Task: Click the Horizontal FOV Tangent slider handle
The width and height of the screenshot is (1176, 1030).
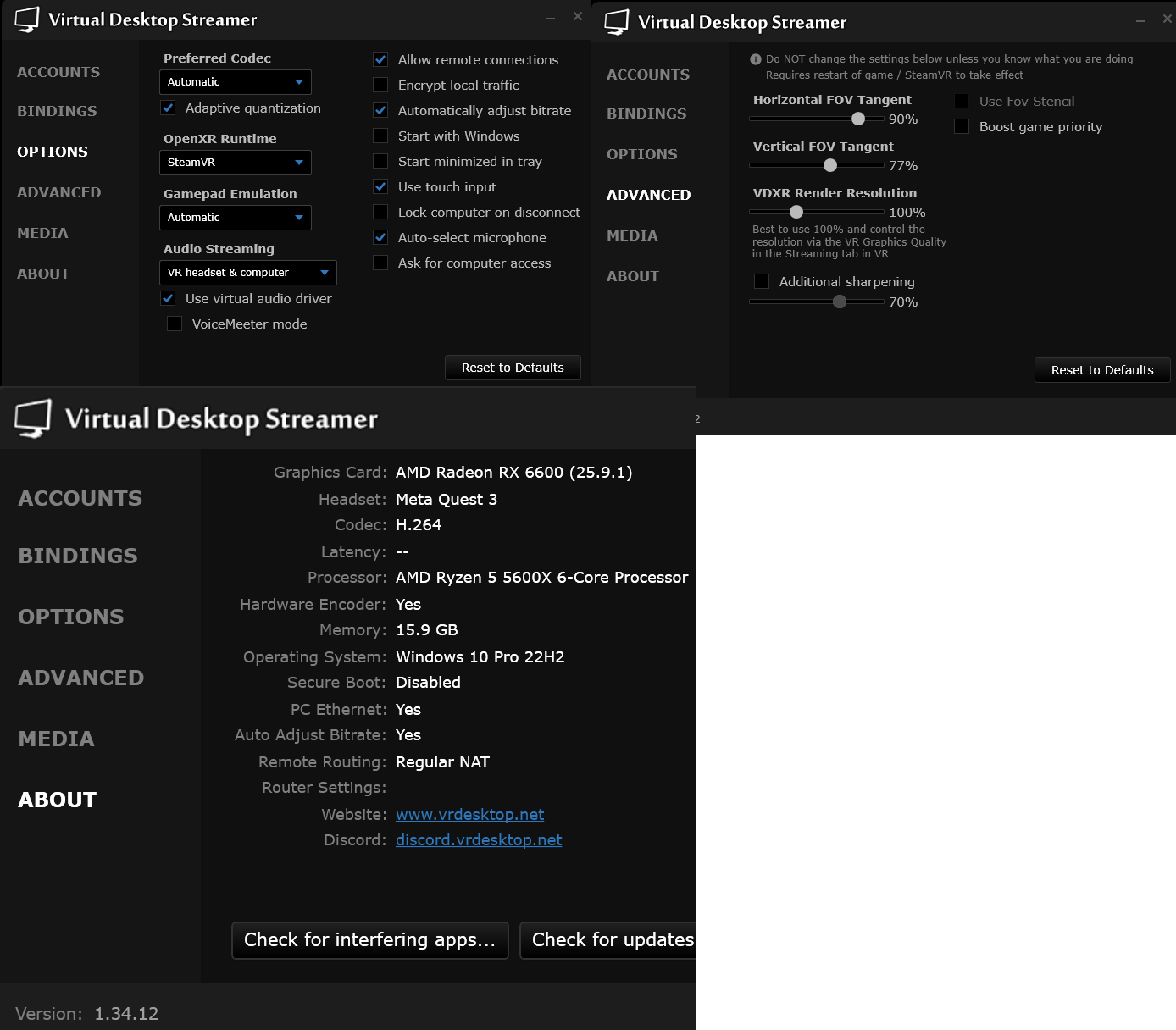Action: point(858,119)
